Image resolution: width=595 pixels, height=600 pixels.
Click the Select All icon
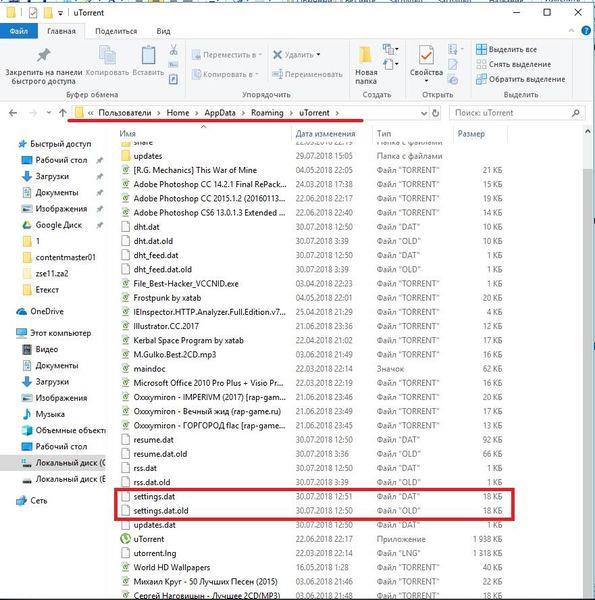(x=481, y=49)
